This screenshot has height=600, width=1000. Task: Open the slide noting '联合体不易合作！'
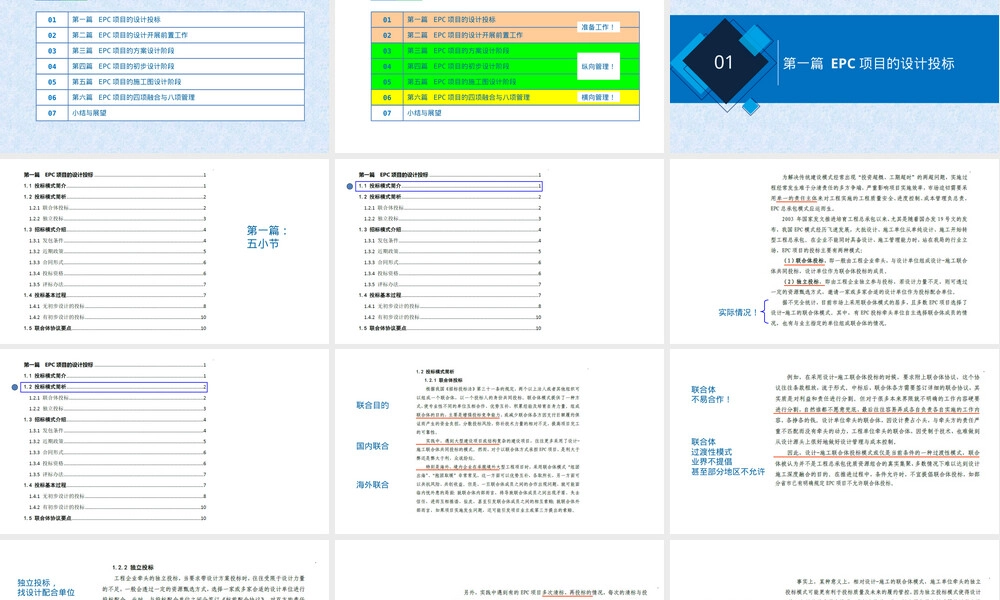tap(835, 441)
